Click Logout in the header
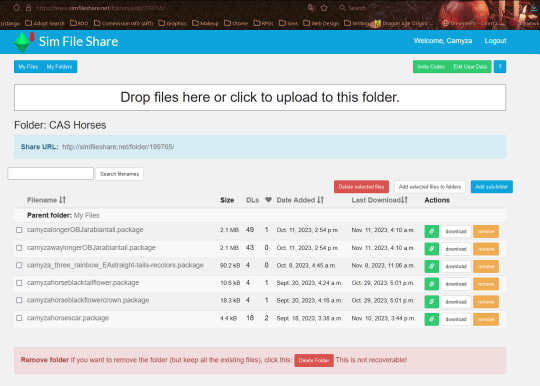 [x=495, y=41]
